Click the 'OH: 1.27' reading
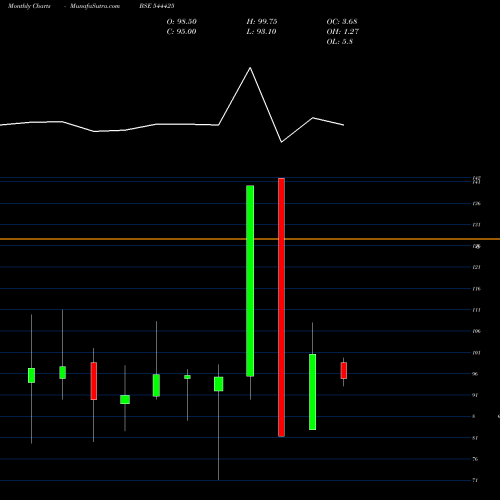This screenshot has width=500, height=500. [x=343, y=32]
